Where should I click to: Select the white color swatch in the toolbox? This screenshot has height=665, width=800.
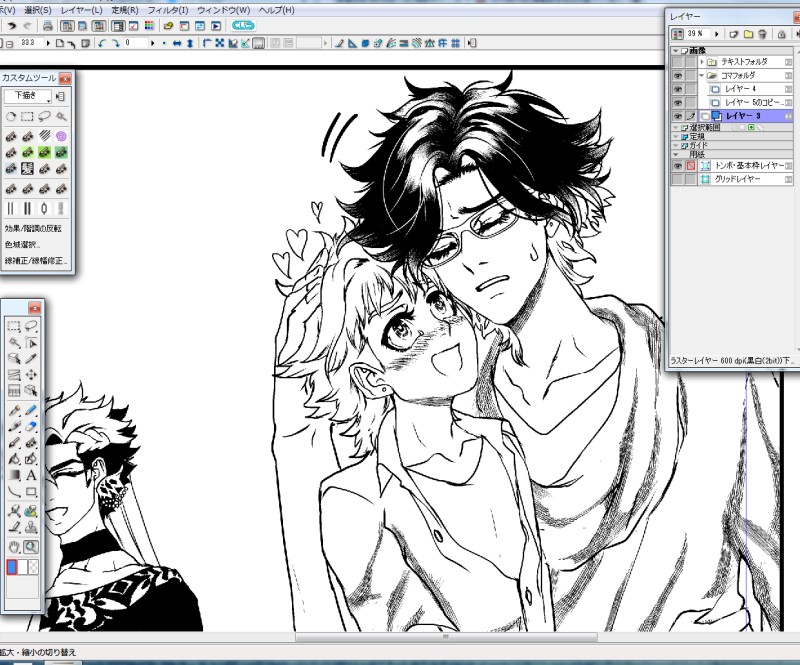tap(22, 568)
